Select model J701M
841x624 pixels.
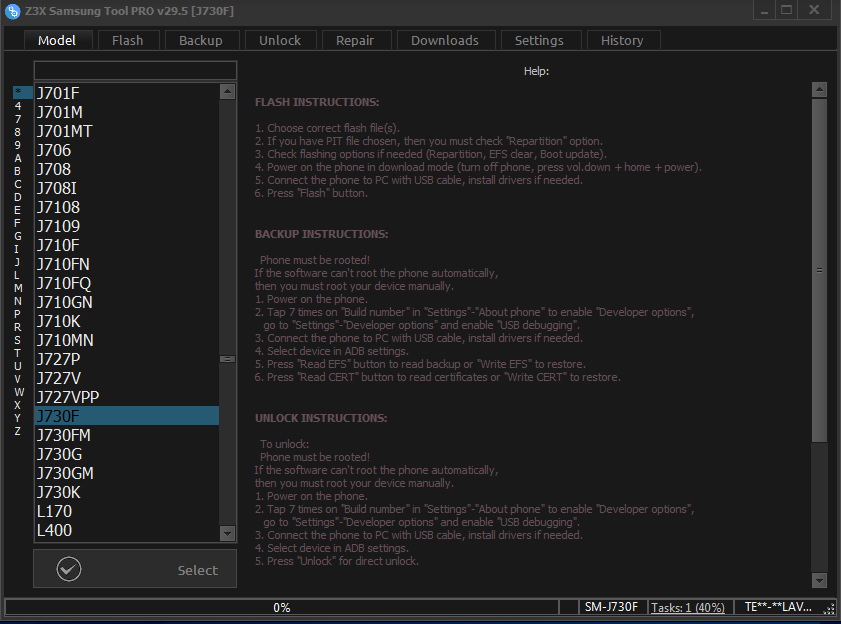point(127,112)
